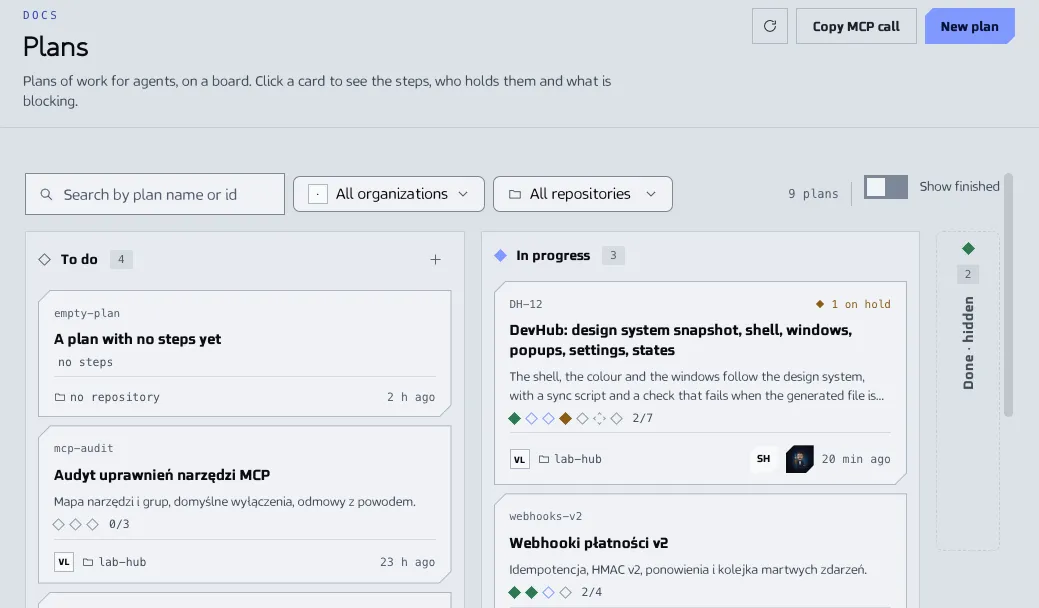1039x608 pixels.
Task: Click the refresh icon button
Action: tap(770, 26)
